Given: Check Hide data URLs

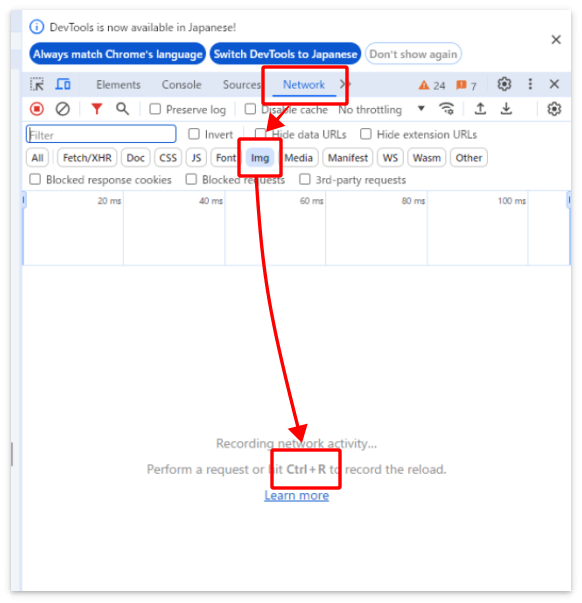Looking at the screenshot, I should click(260, 134).
